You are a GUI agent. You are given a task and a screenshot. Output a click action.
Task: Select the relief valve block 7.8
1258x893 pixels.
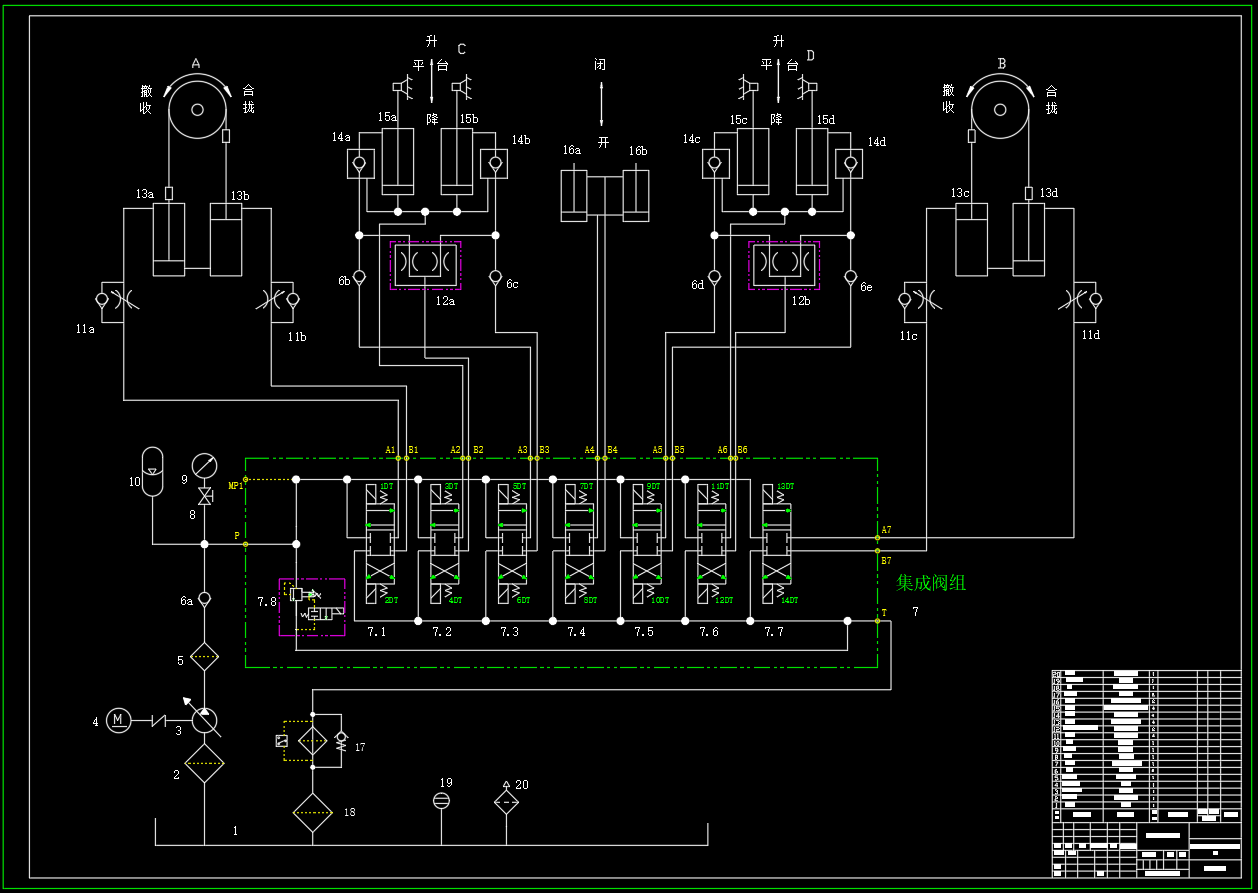pyautogui.click(x=312, y=607)
